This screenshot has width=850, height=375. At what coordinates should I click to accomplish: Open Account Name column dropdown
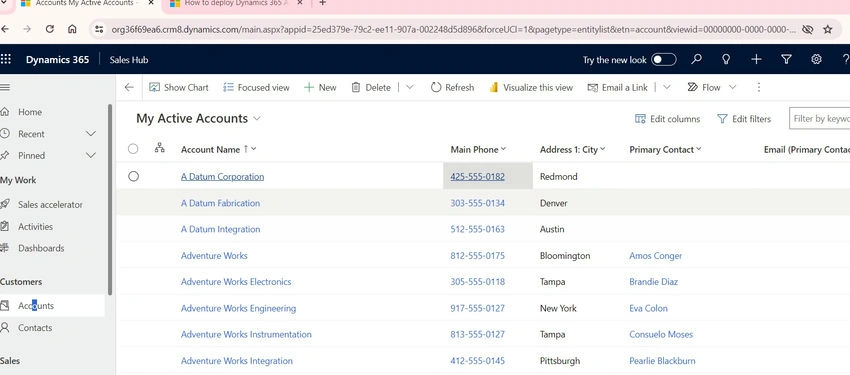[x=254, y=149]
